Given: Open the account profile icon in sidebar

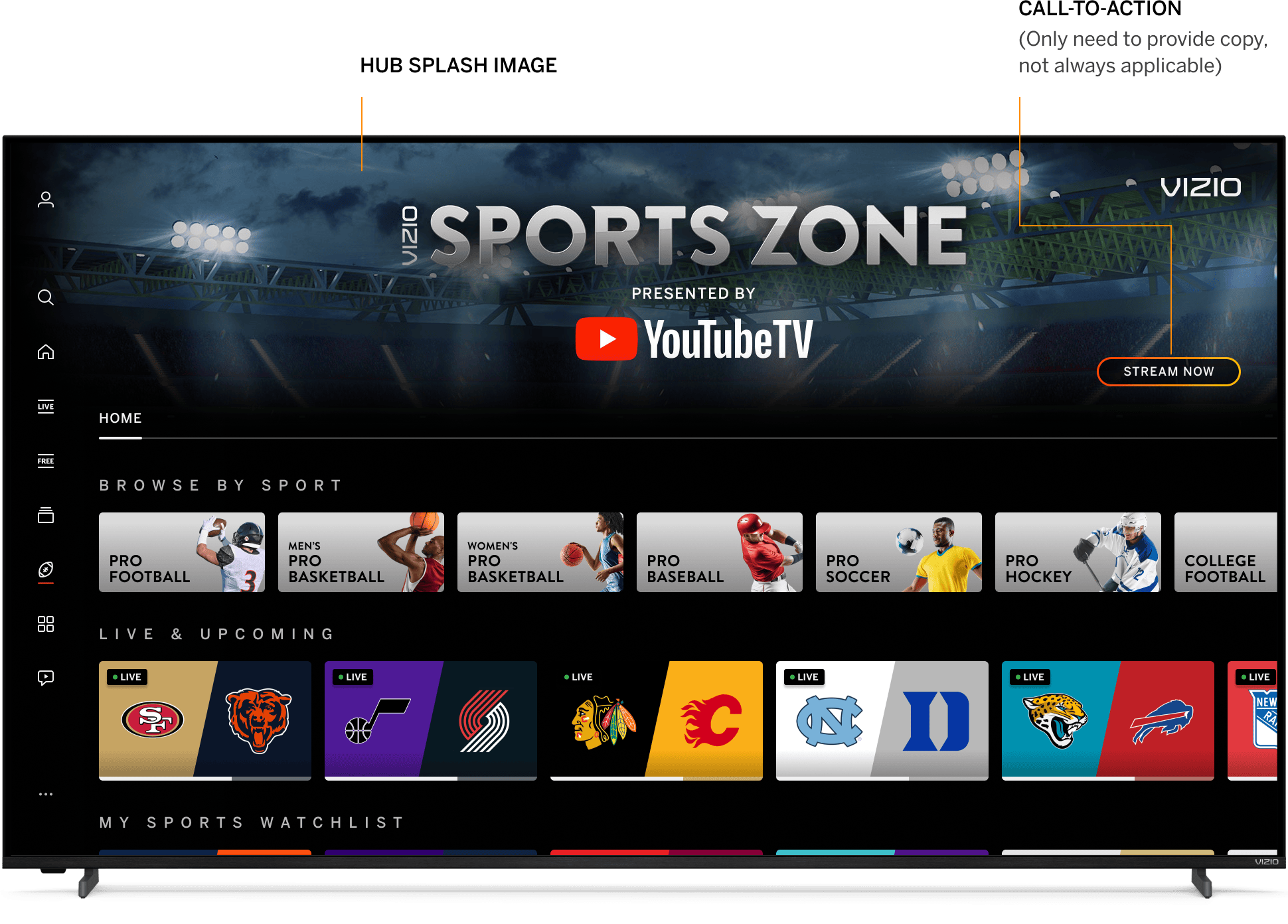Looking at the screenshot, I should pyautogui.click(x=46, y=199).
